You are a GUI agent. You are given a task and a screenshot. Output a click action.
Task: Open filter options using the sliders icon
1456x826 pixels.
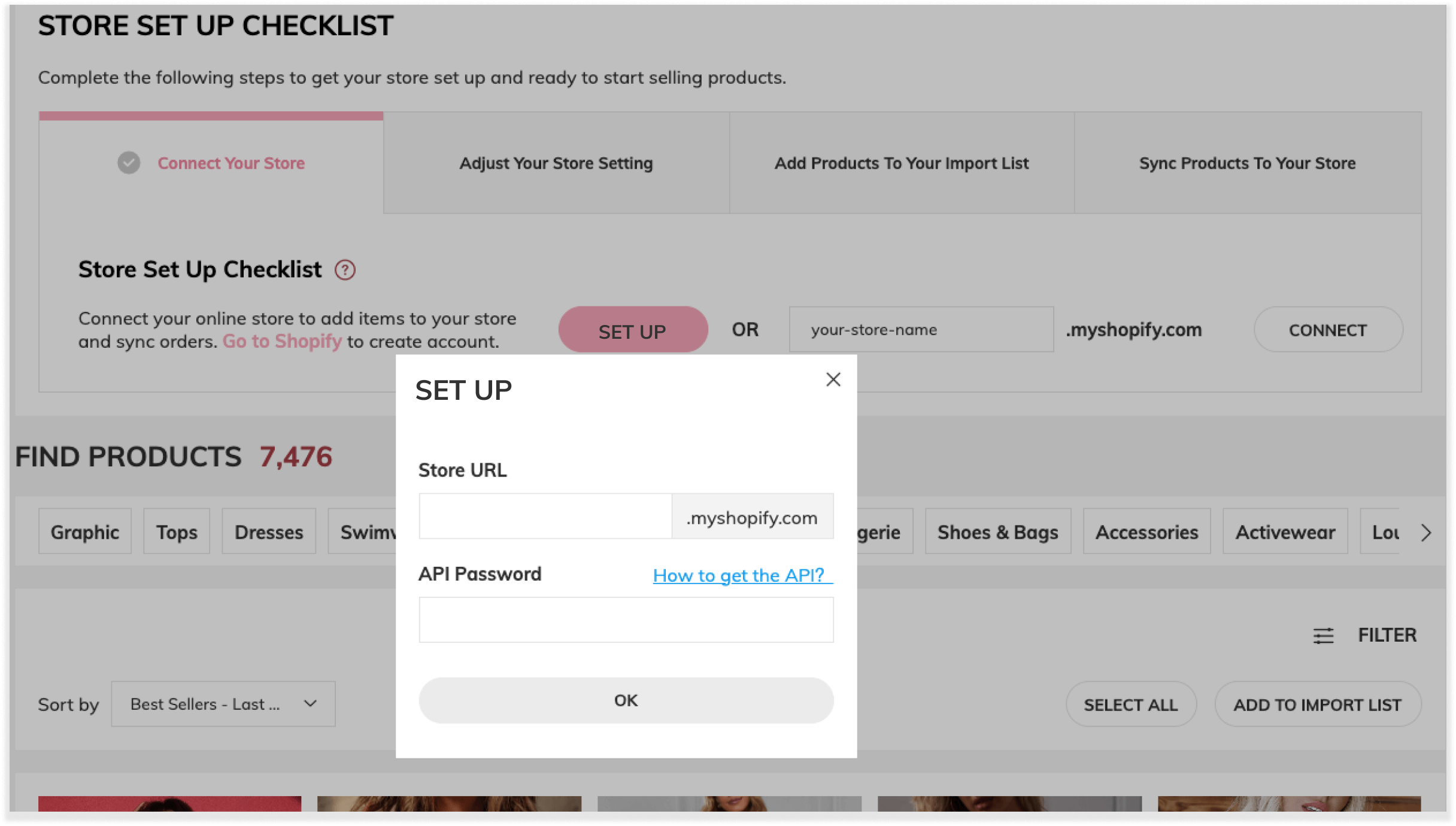coord(1323,635)
